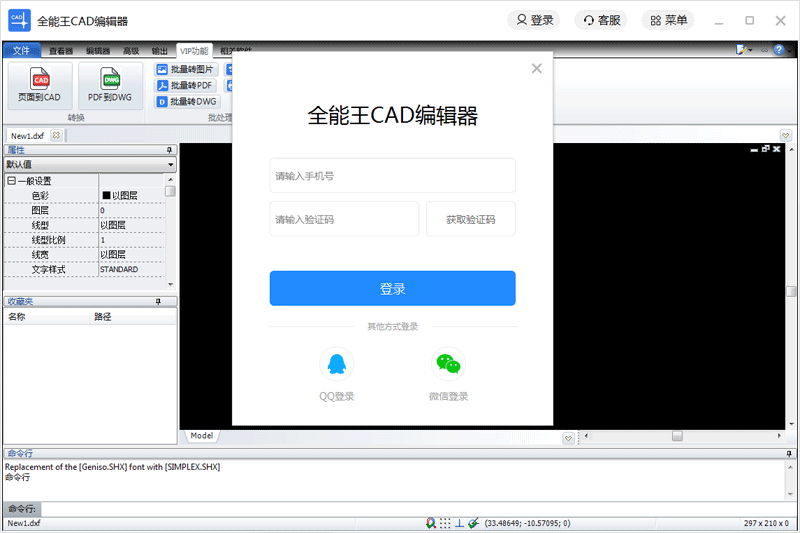The width and height of the screenshot is (800, 533).
Task: Switch to the 高级 ribbon tab
Action: coord(131,51)
